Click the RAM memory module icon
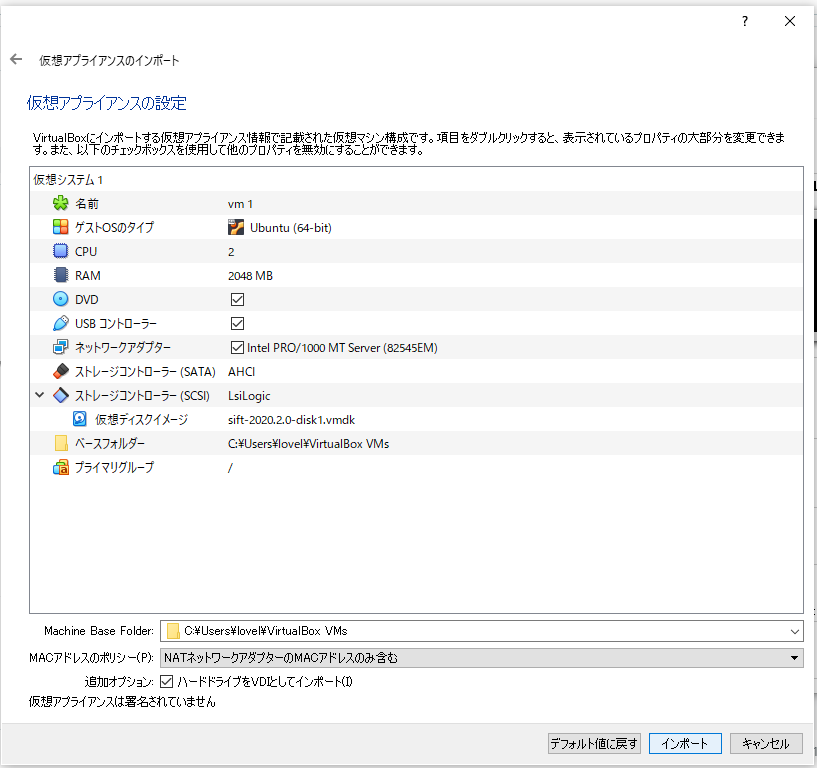 click(60, 275)
